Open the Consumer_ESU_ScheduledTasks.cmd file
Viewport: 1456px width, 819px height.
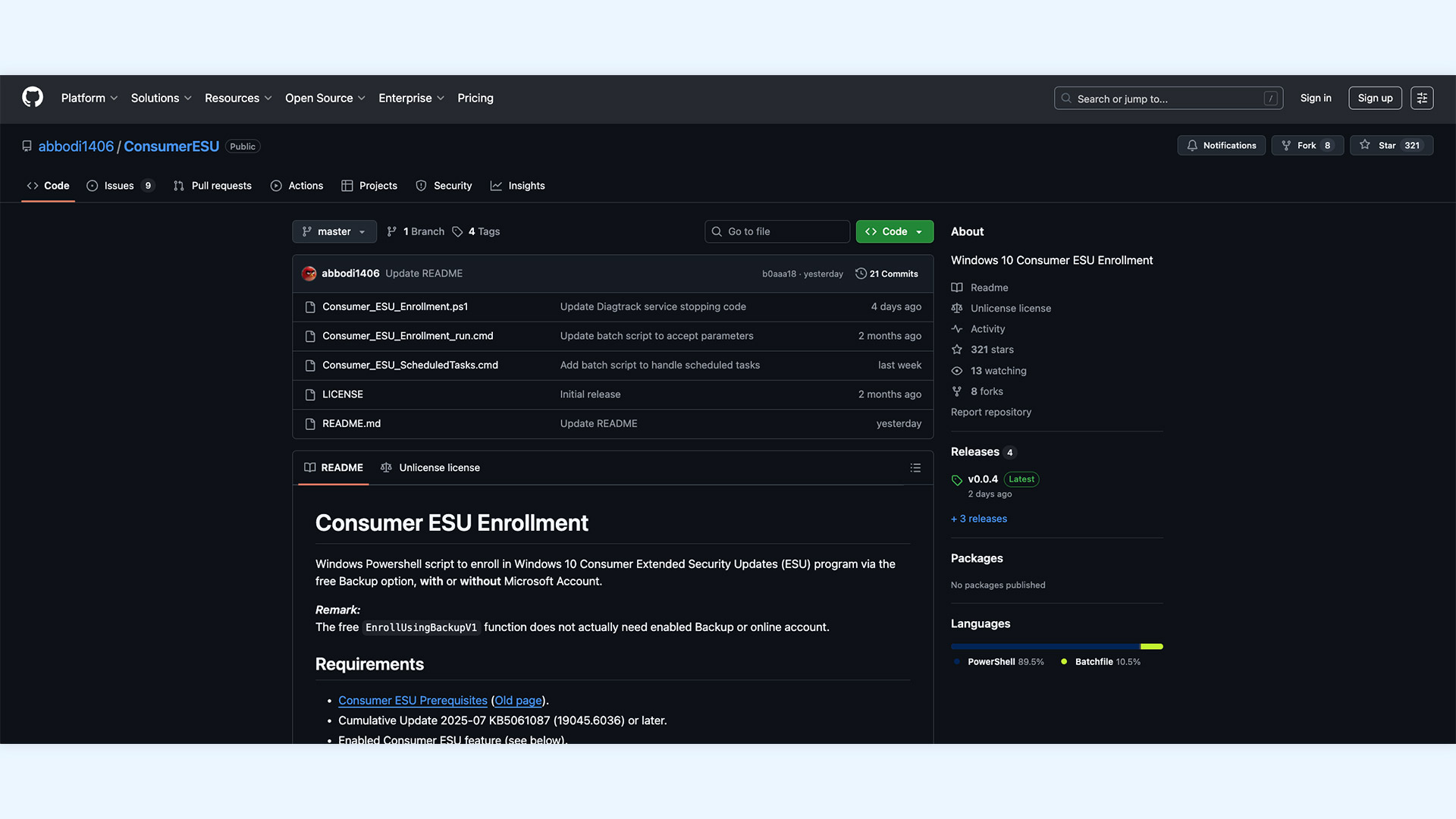pos(410,366)
